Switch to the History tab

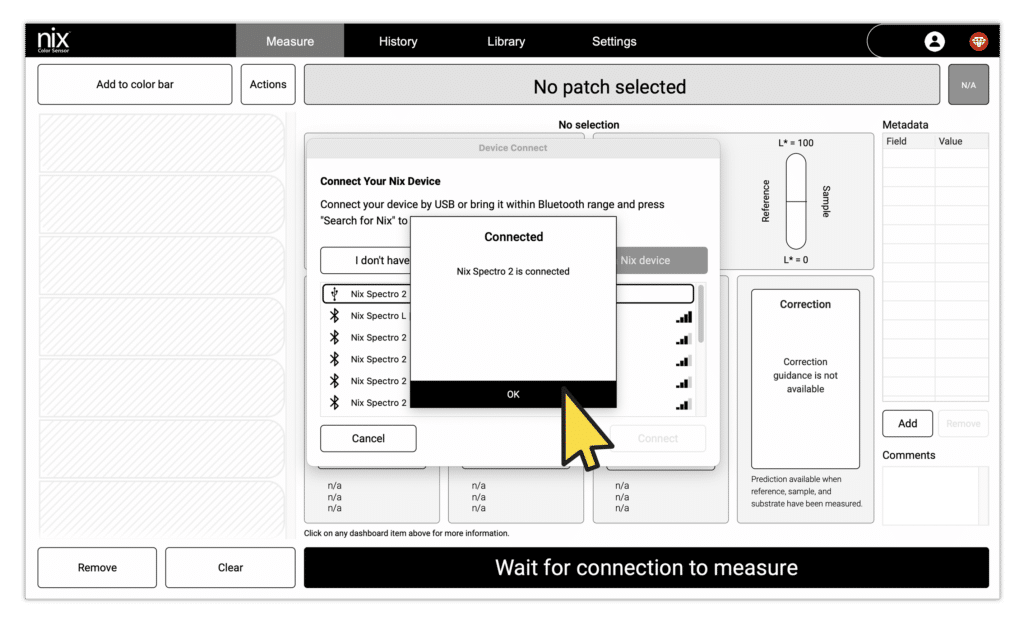(398, 41)
